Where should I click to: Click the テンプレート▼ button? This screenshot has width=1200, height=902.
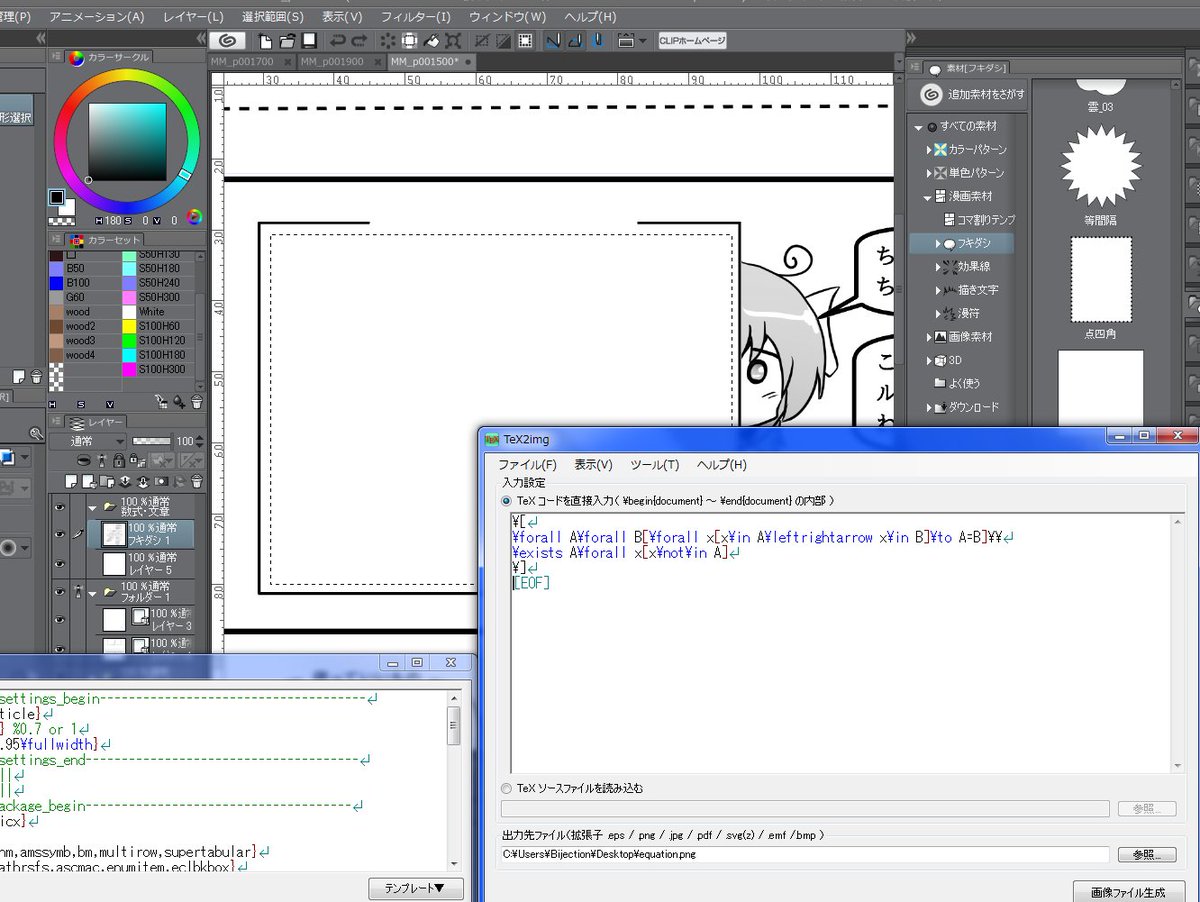click(x=416, y=888)
